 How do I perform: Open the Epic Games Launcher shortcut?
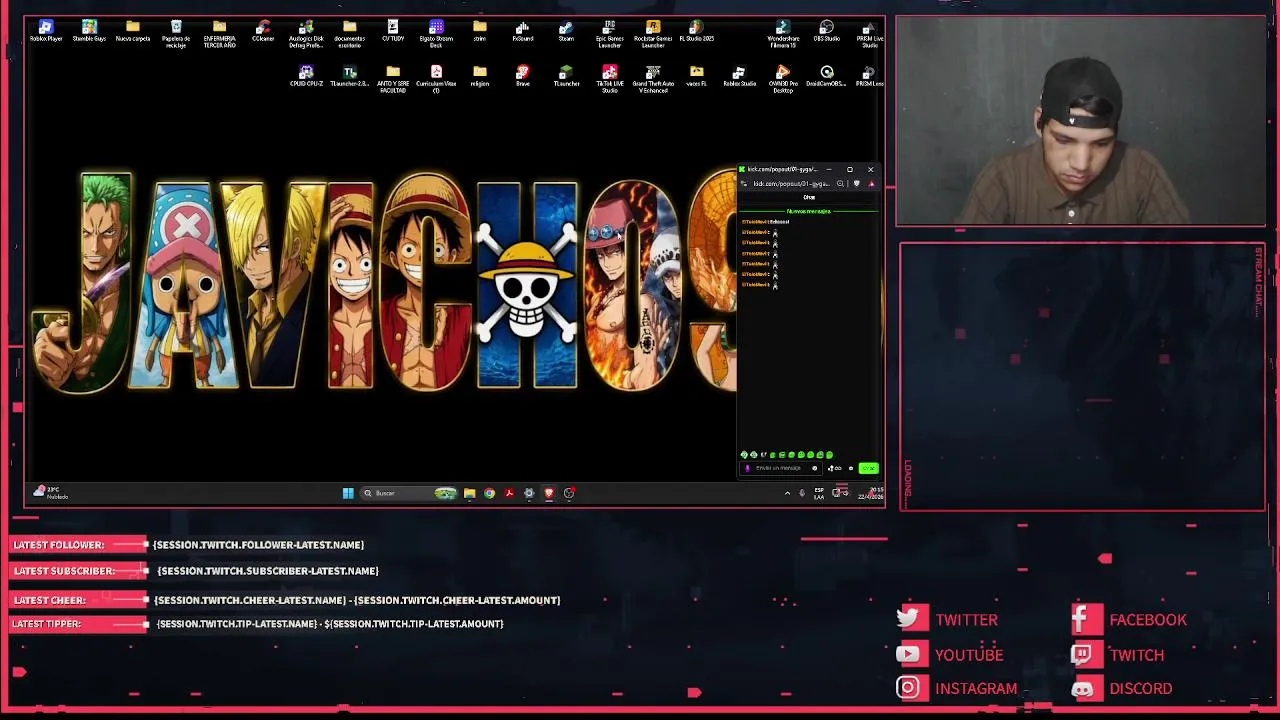(x=609, y=33)
